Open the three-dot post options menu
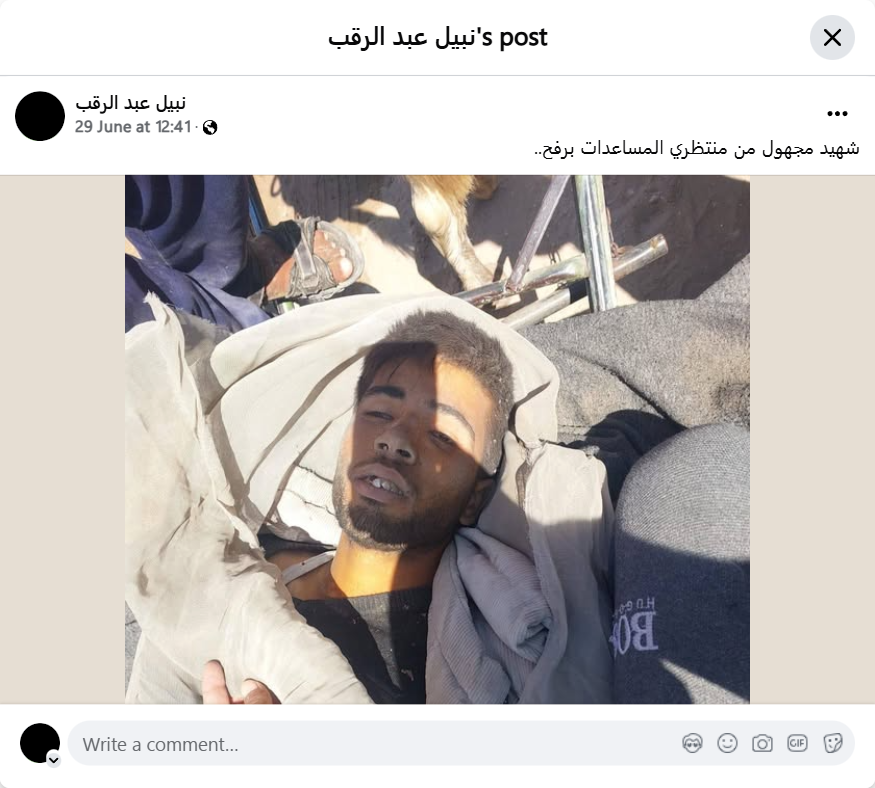Screen dimensions: 875x788 pos(837,114)
